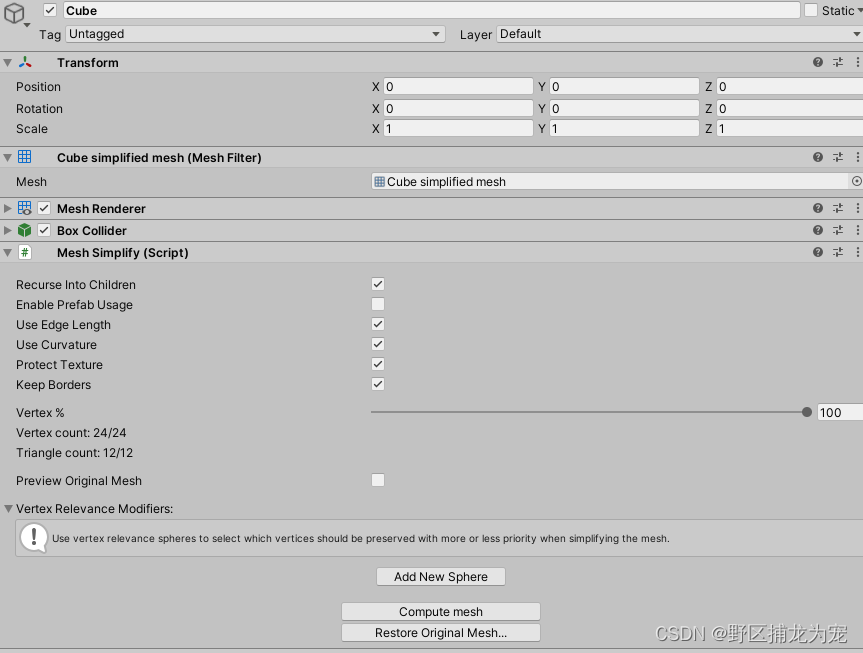Disable the Use Curvature checkbox

click(x=377, y=344)
